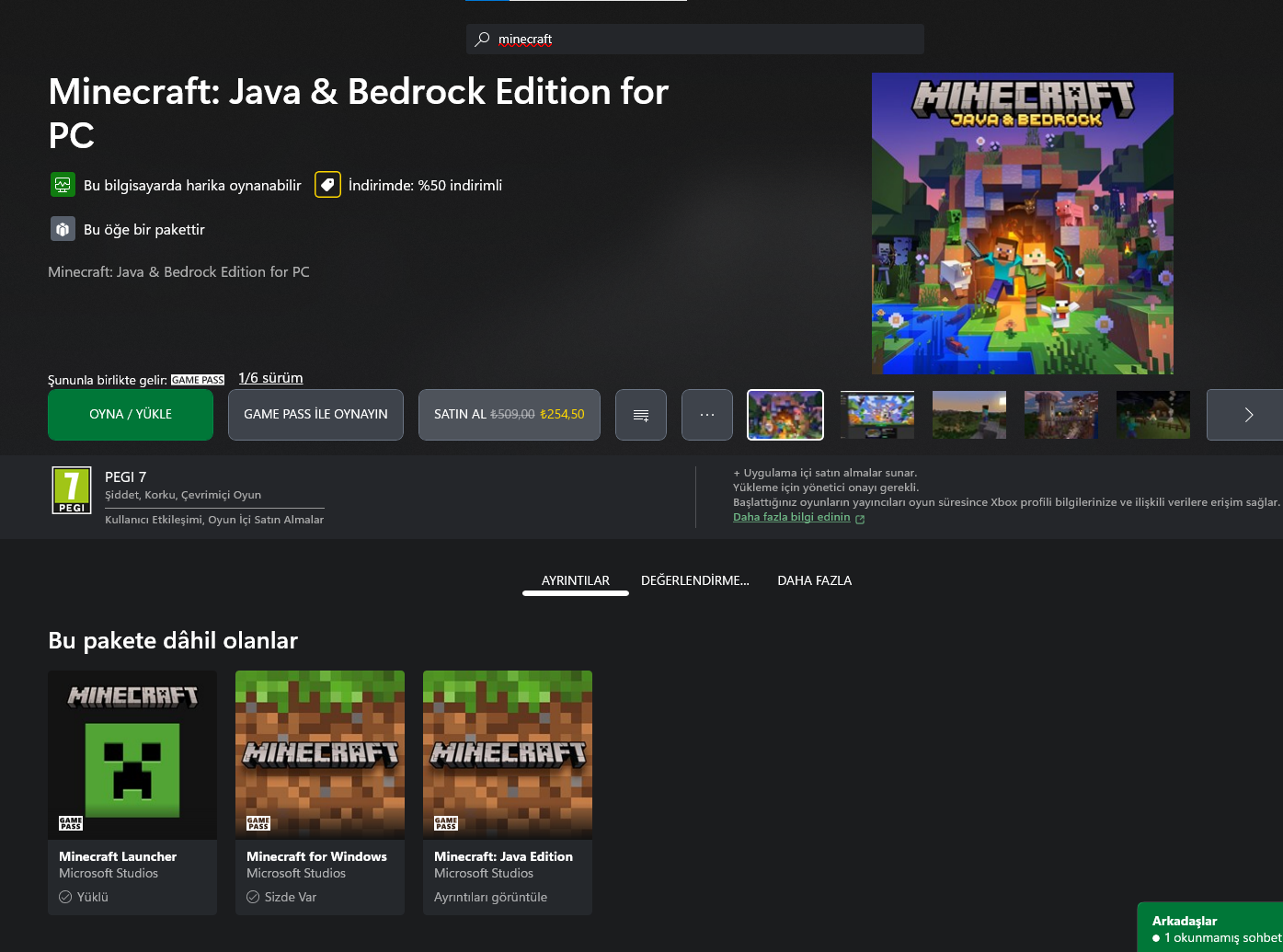1283x952 pixels.
Task: Click Microsoft Studios under Minecraft: Java Edition
Action: click(484, 874)
